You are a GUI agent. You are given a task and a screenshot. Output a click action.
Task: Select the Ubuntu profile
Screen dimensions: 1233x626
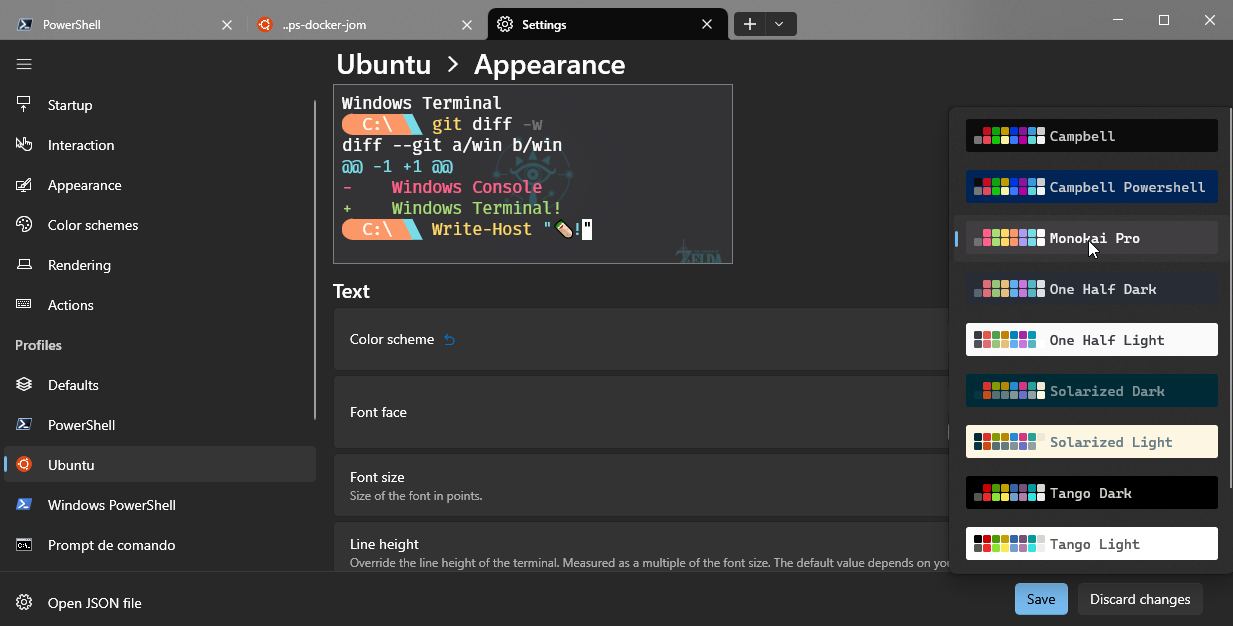click(160, 465)
